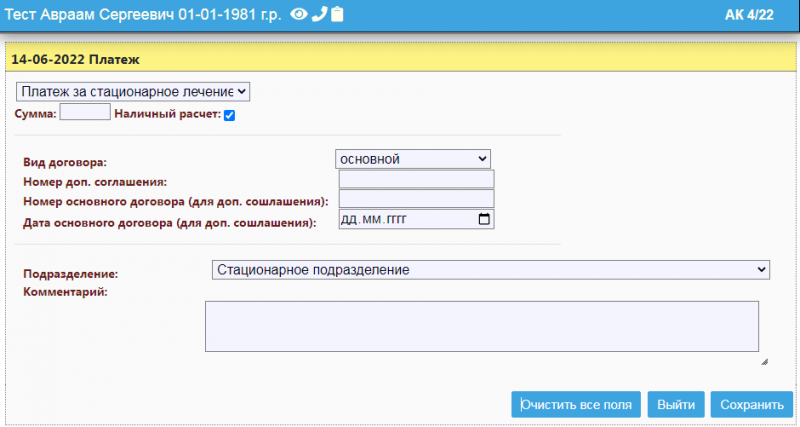This screenshot has width=800, height=427.
Task: Open the Платеж за стационарное лечение dropdown
Action: [x=132, y=91]
